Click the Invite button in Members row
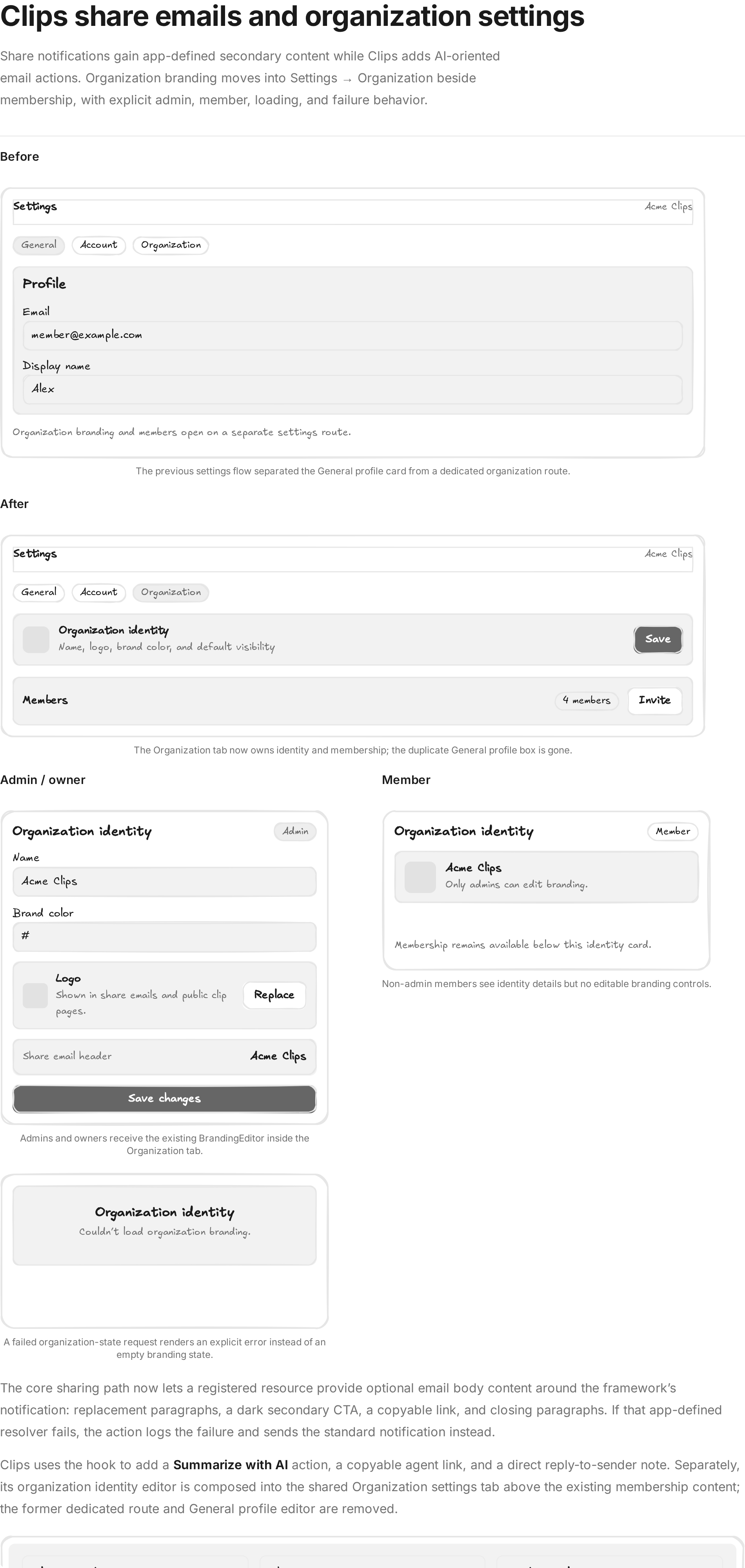 tap(654, 701)
